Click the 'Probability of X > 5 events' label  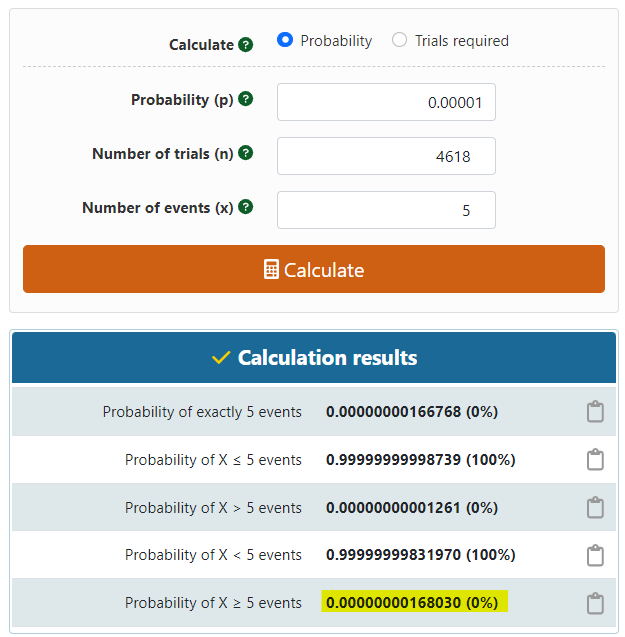(213, 508)
